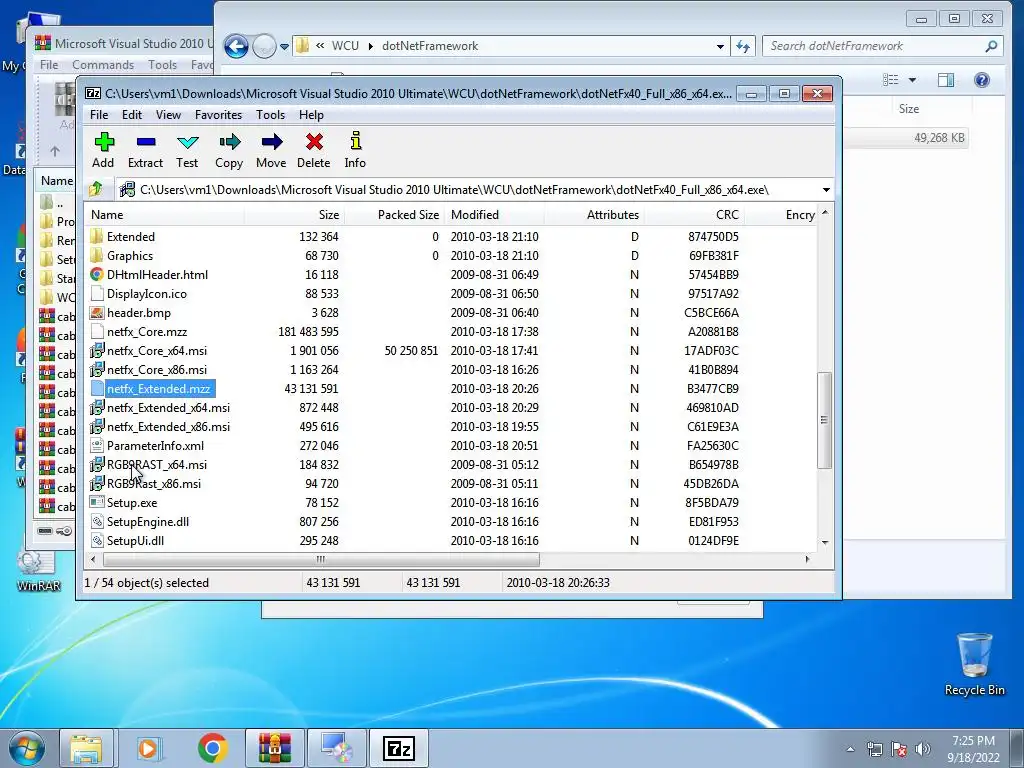1024x768 pixels.
Task: Click the volume speaker tray icon
Action: (x=922, y=749)
